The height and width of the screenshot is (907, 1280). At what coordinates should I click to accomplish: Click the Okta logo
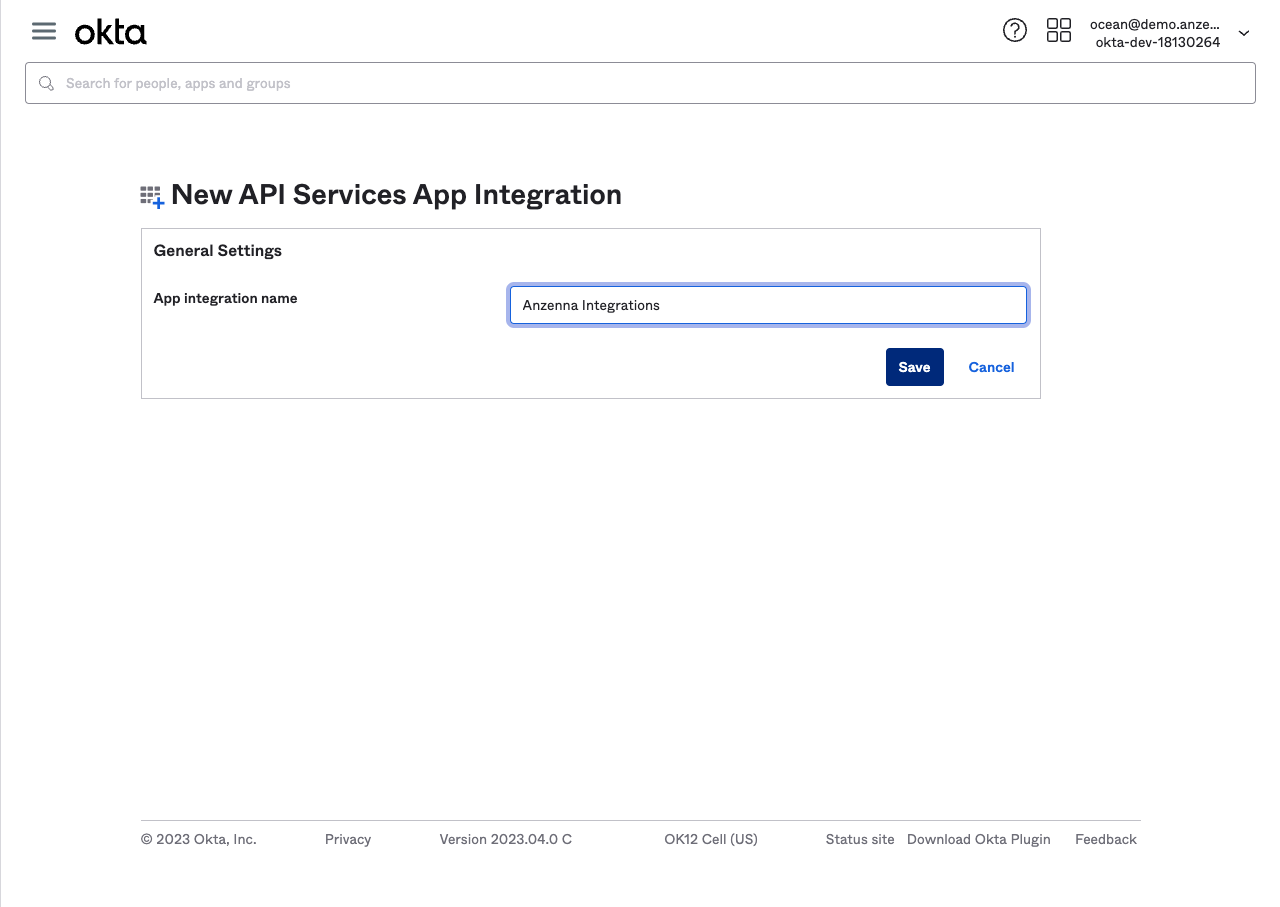coord(111,33)
